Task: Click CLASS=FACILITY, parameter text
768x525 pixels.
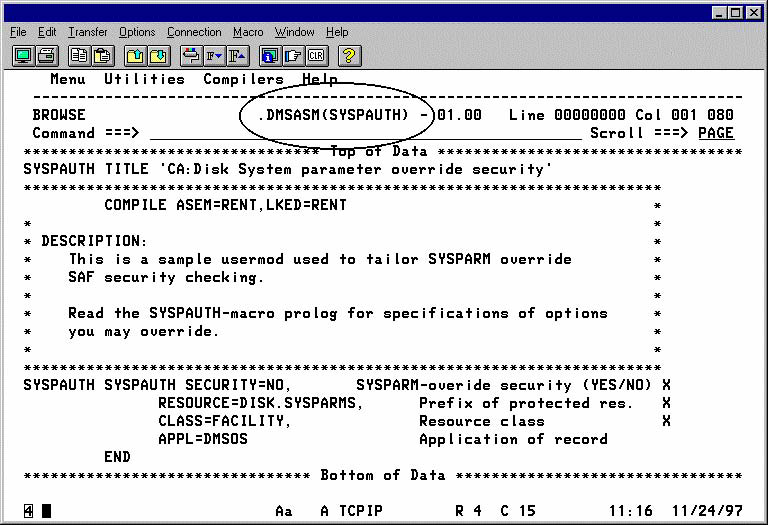Action: point(225,421)
